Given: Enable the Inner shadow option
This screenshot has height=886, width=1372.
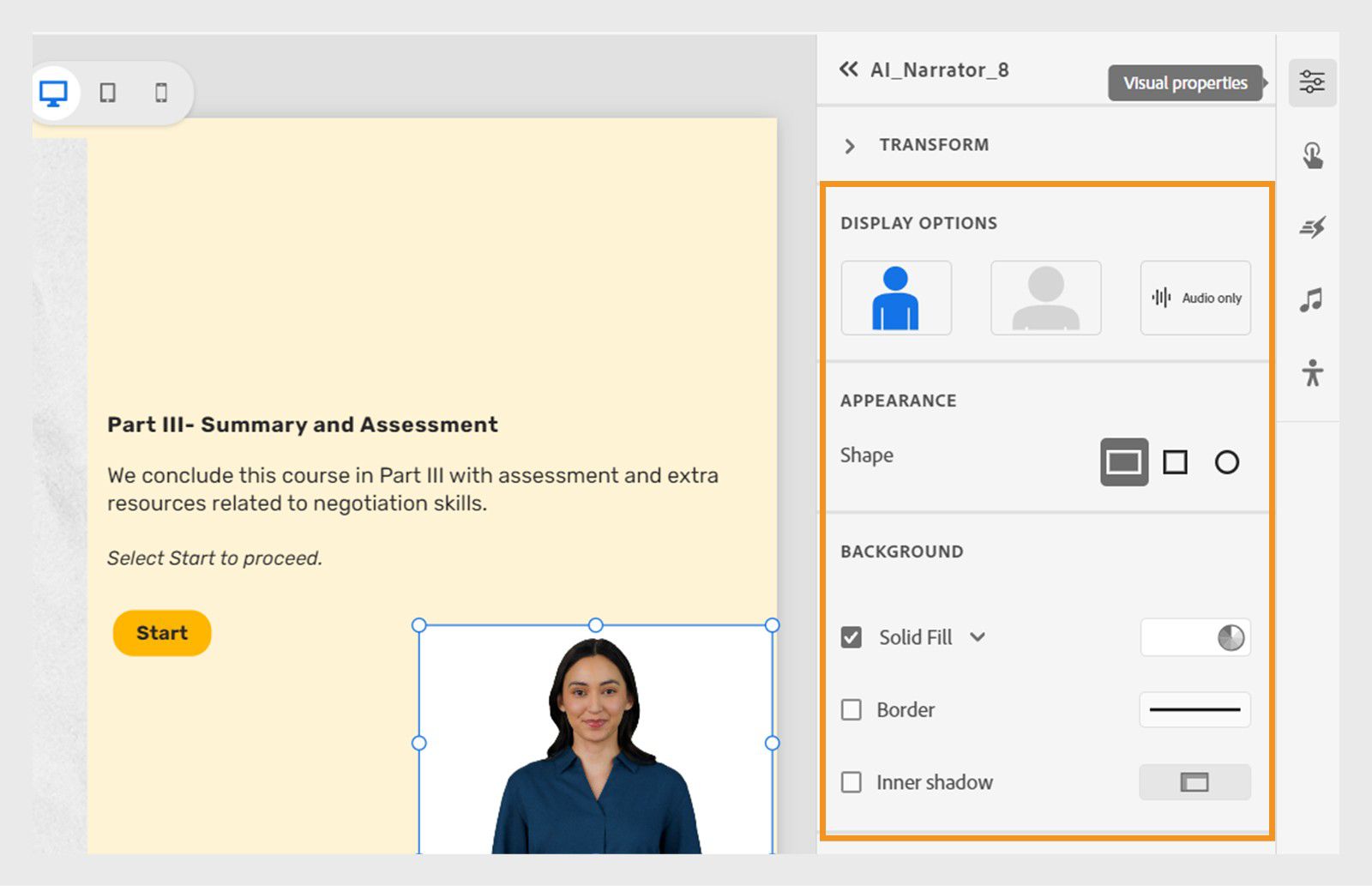Looking at the screenshot, I should point(851,782).
